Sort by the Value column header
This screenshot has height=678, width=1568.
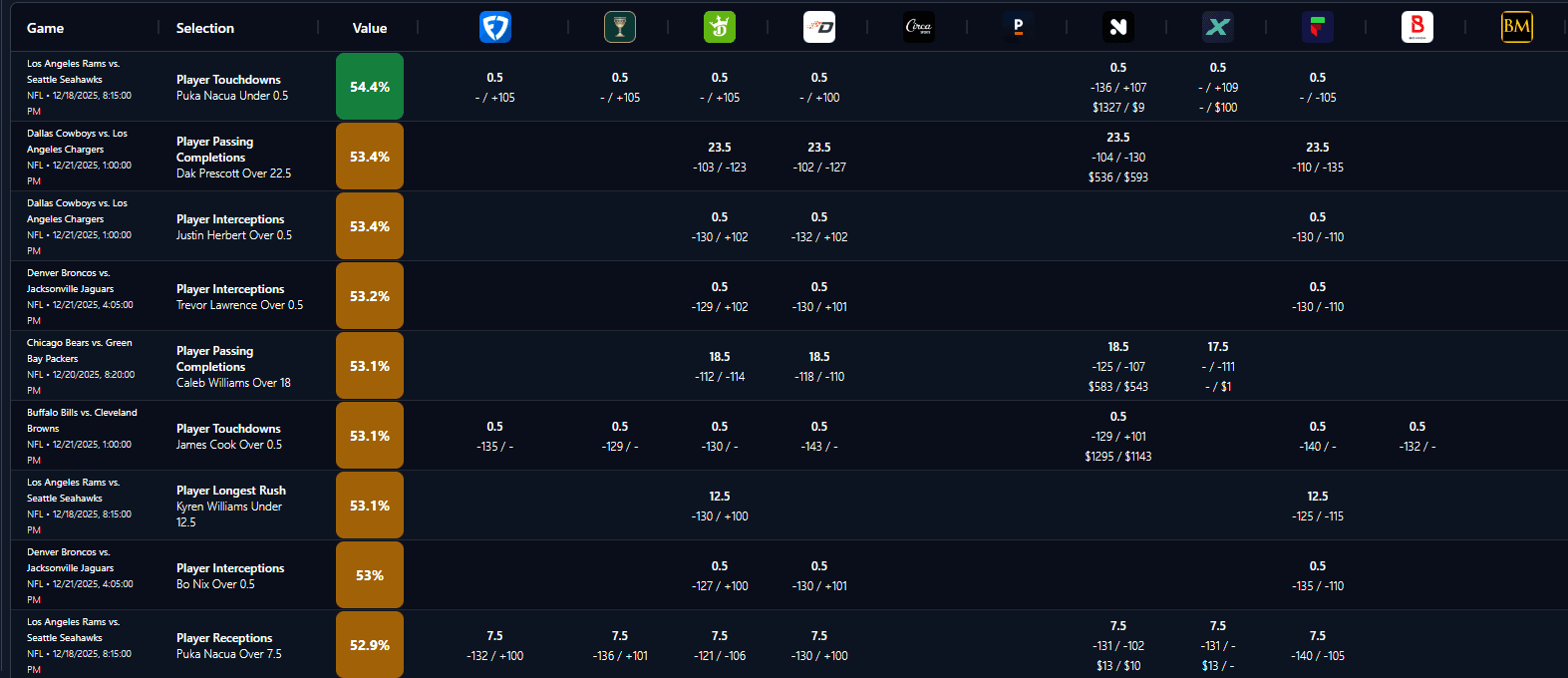point(370,28)
